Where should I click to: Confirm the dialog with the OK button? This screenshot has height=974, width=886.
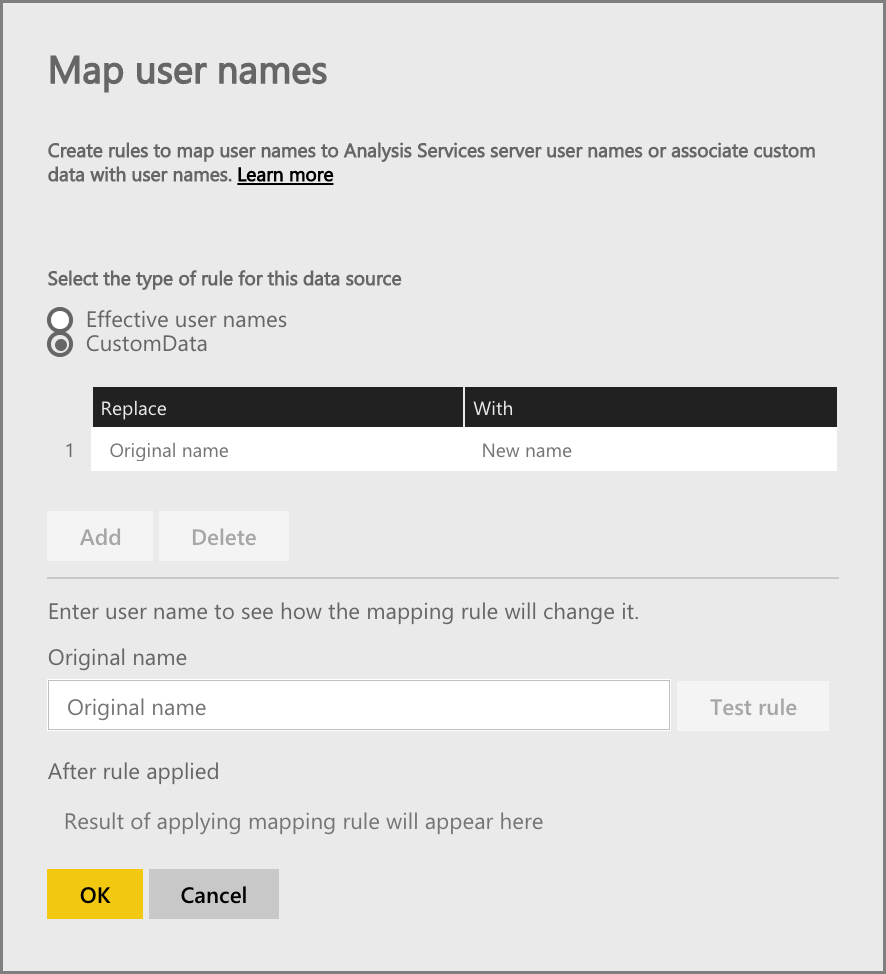click(x=95, y=894)
